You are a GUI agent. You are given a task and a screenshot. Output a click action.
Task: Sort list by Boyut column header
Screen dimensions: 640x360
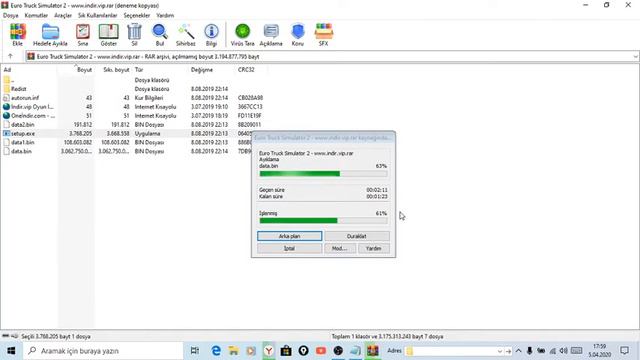[84, 70]
